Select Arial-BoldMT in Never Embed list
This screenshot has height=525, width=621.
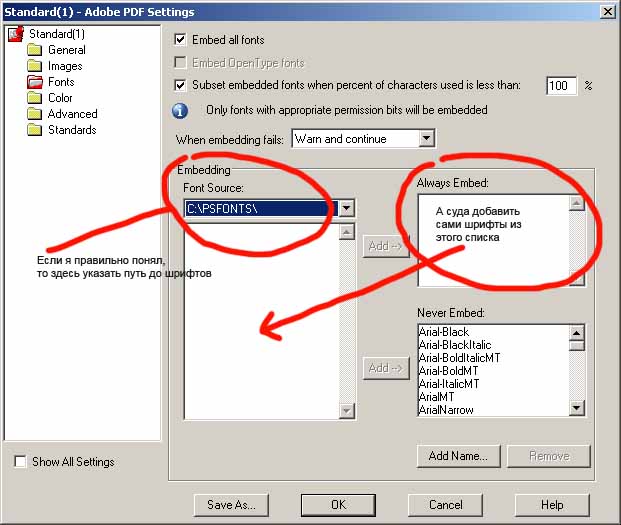pos(449,371)
